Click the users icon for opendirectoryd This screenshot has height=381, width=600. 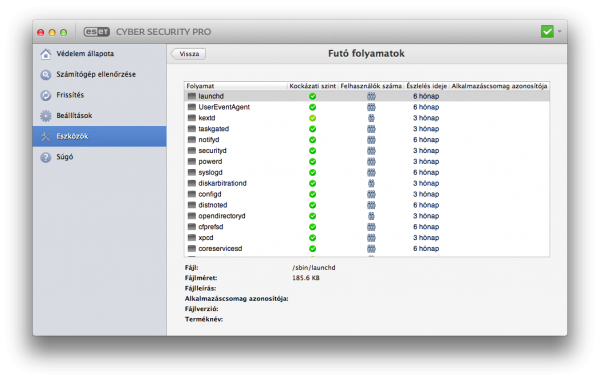[371, 216]
